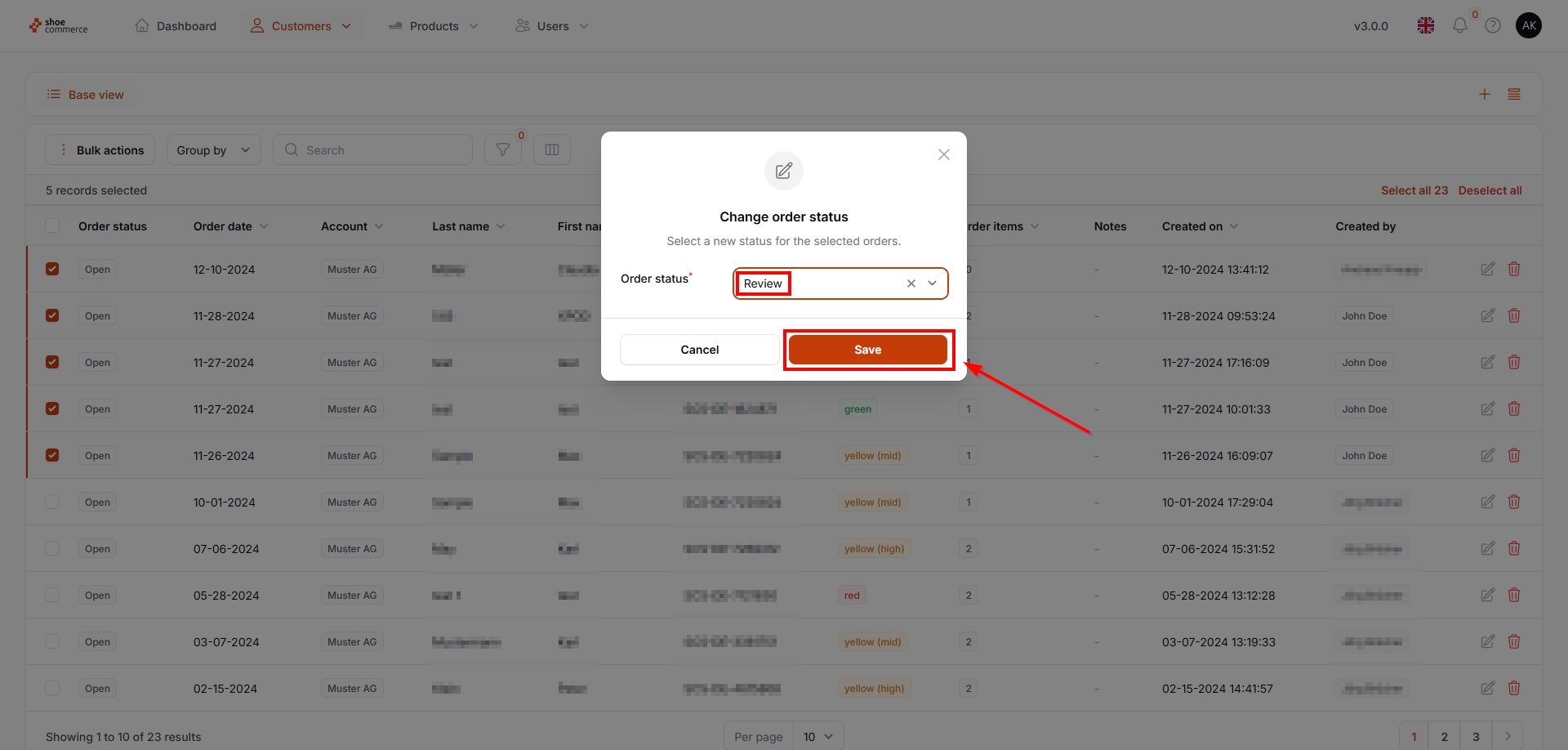Edit the order dated 03-07-2024

pos(1488,641)
